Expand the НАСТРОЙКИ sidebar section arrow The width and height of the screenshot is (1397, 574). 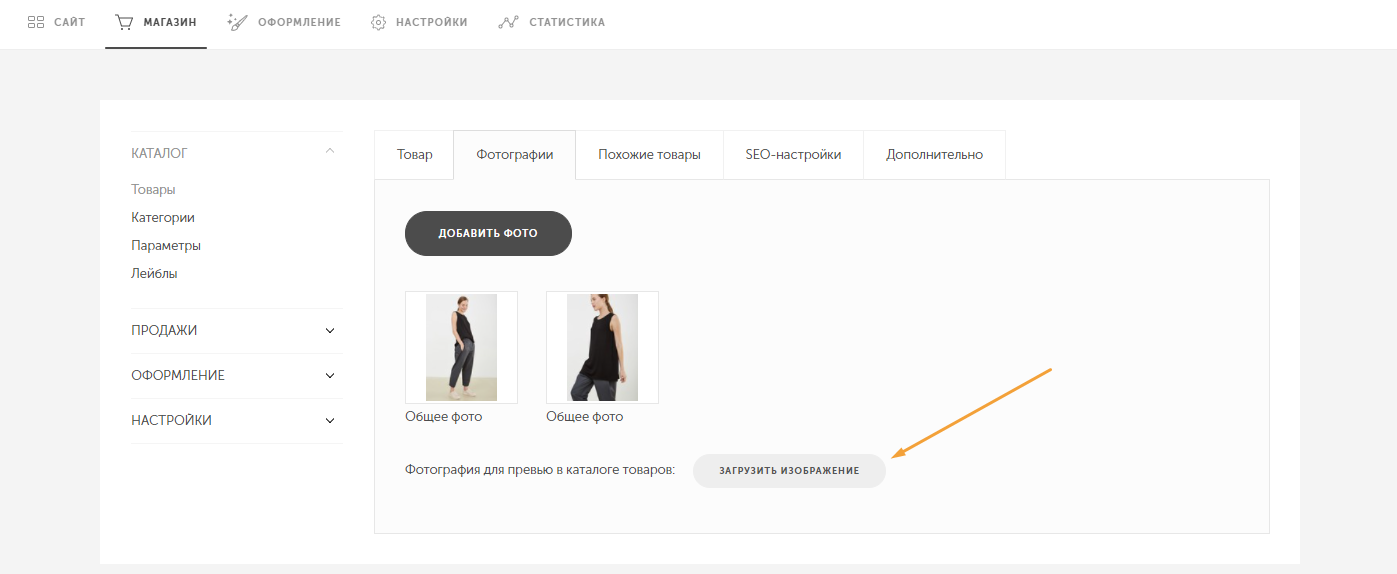(x=330, y=421)
